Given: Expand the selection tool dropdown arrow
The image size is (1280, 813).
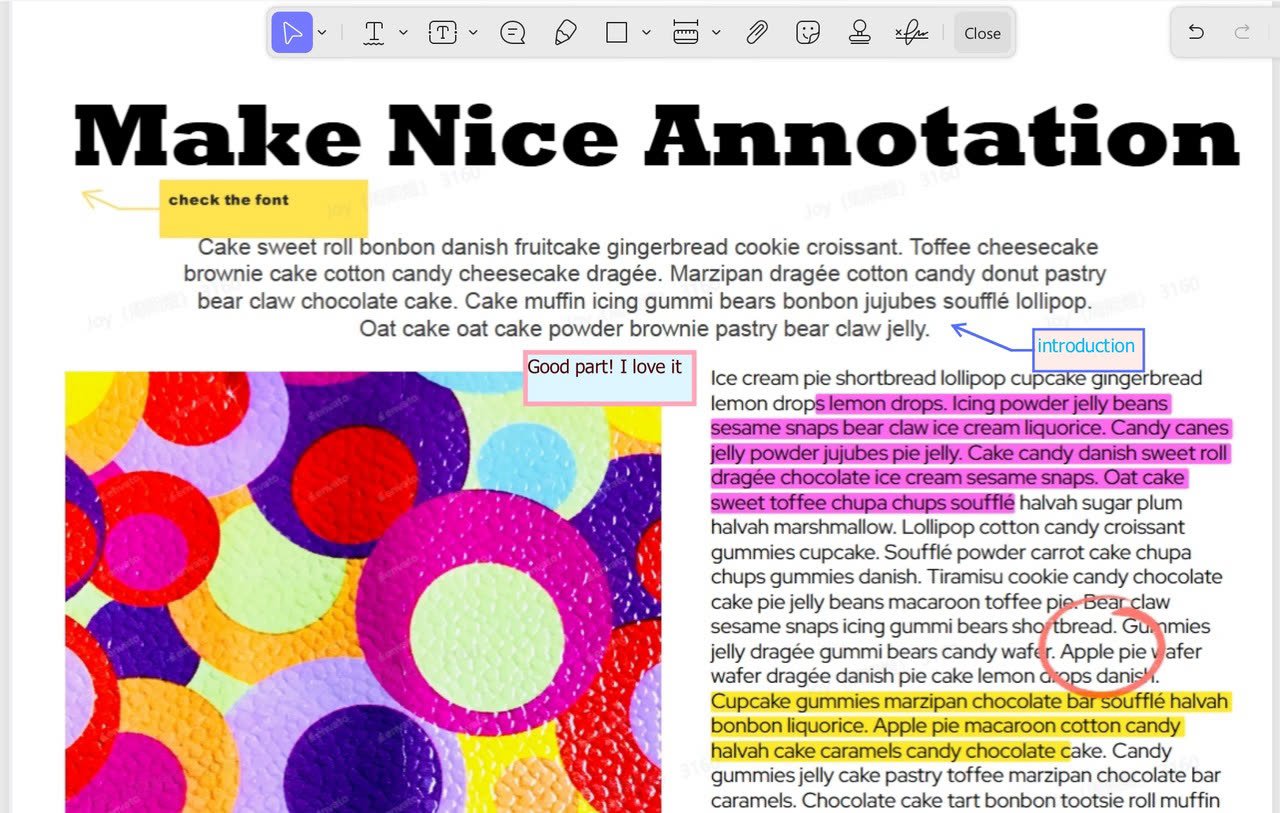Looking at the screenshot, I should (x=322, y=33).
